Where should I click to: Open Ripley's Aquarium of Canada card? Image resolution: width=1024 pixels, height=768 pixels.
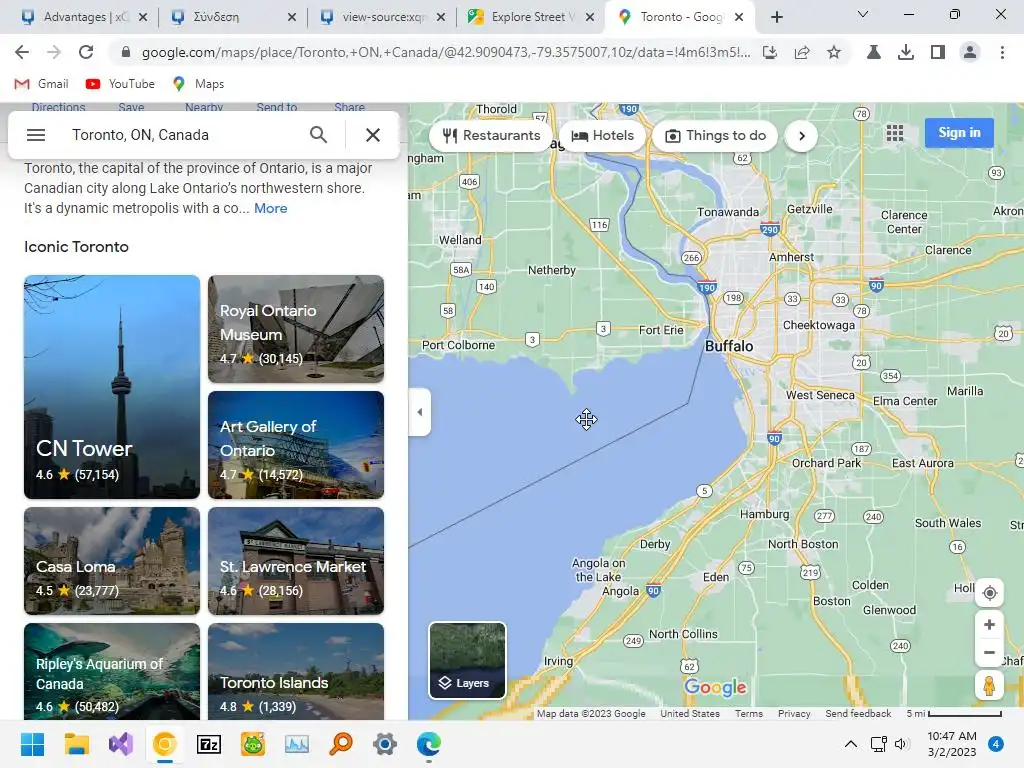[x=112, y=671]
